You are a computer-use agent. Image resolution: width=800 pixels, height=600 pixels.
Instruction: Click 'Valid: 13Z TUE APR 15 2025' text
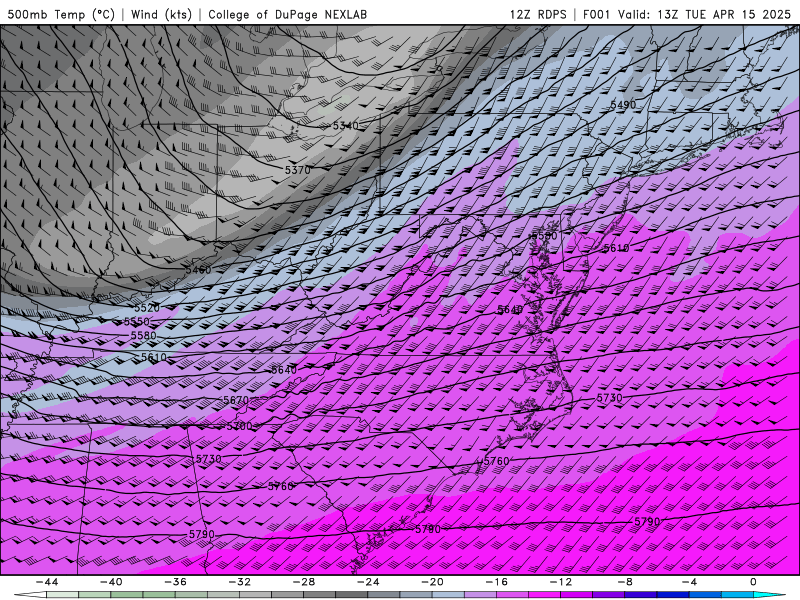704,14
